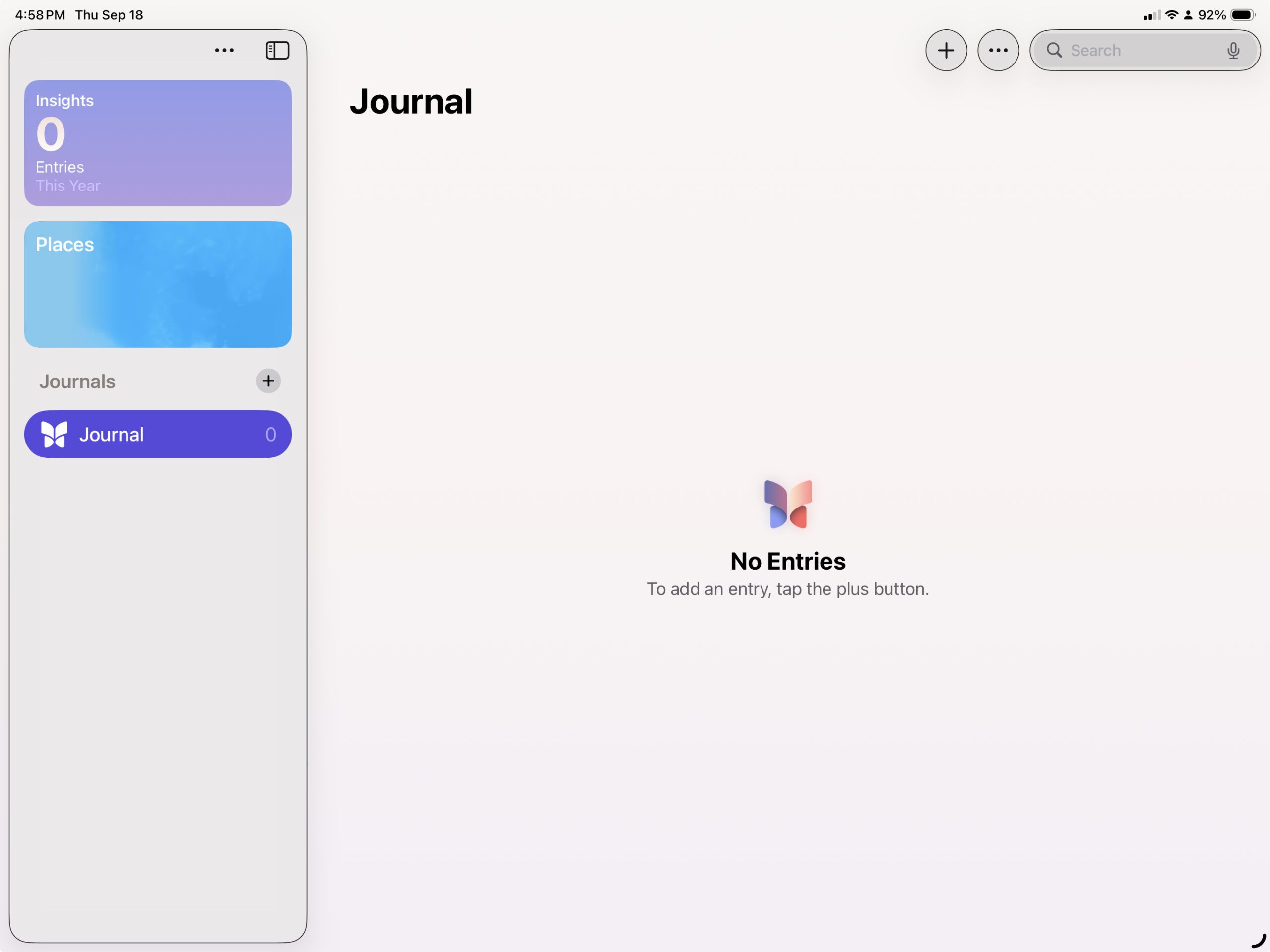
Task: Open the sidebar ellipsis options menu
Action: click(x=224, y=51)
